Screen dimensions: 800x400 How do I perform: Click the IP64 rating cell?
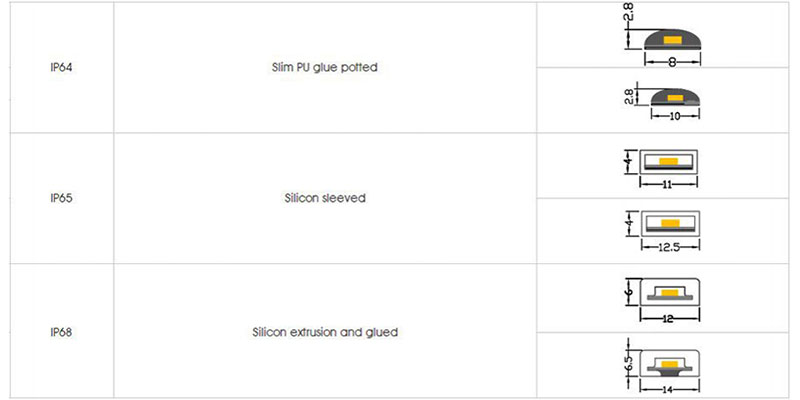[x=62, y=67]
